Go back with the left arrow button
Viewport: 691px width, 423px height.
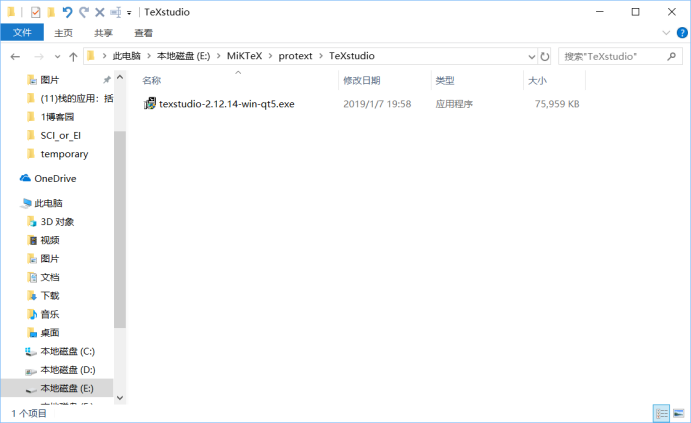(x=15, y=56)
